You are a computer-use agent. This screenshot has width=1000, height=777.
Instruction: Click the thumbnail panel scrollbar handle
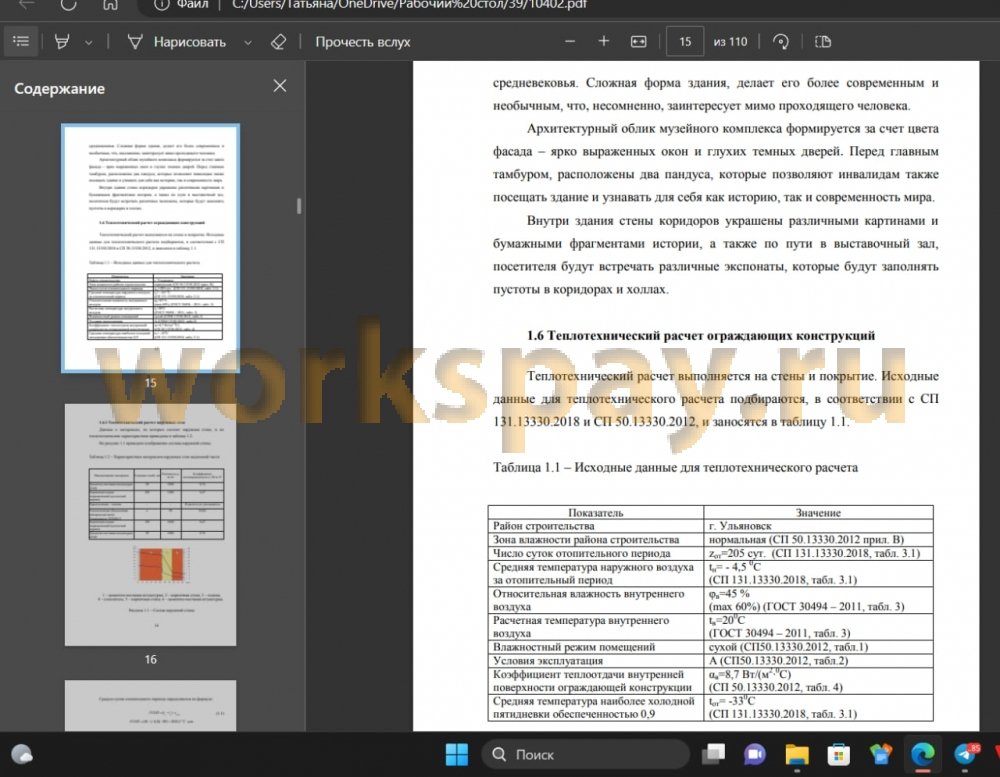(x=298, y=205)
